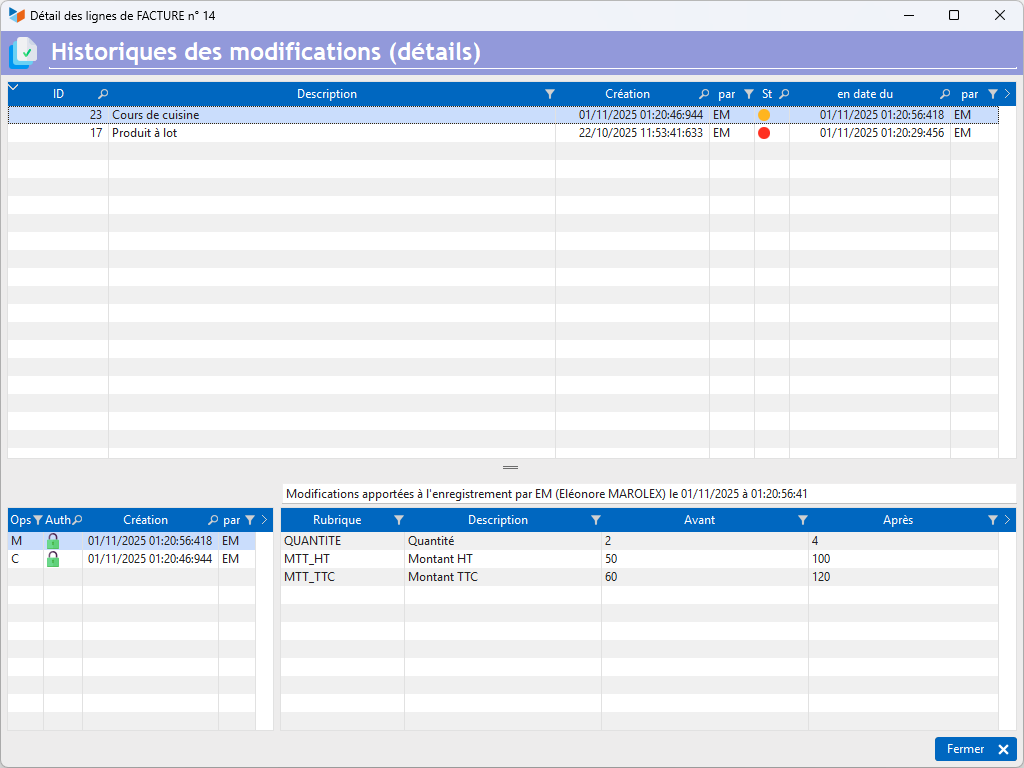The image size is (1024, 768).
Task: Click the orange status dot for Cours de cuisine
Action: [764, 115]
